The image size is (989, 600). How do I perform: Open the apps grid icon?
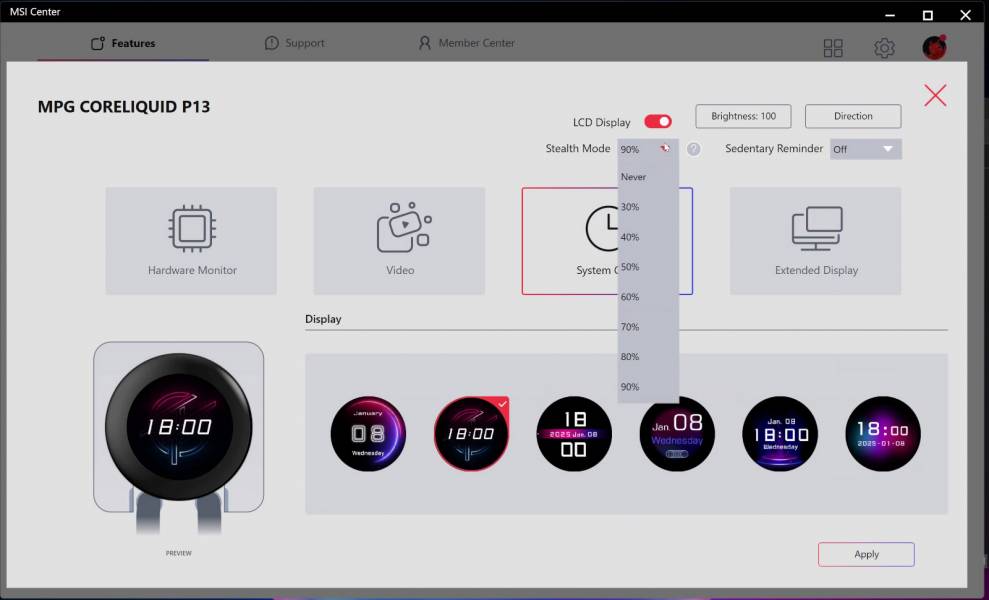pyautogui.click(x=833, y=48)
